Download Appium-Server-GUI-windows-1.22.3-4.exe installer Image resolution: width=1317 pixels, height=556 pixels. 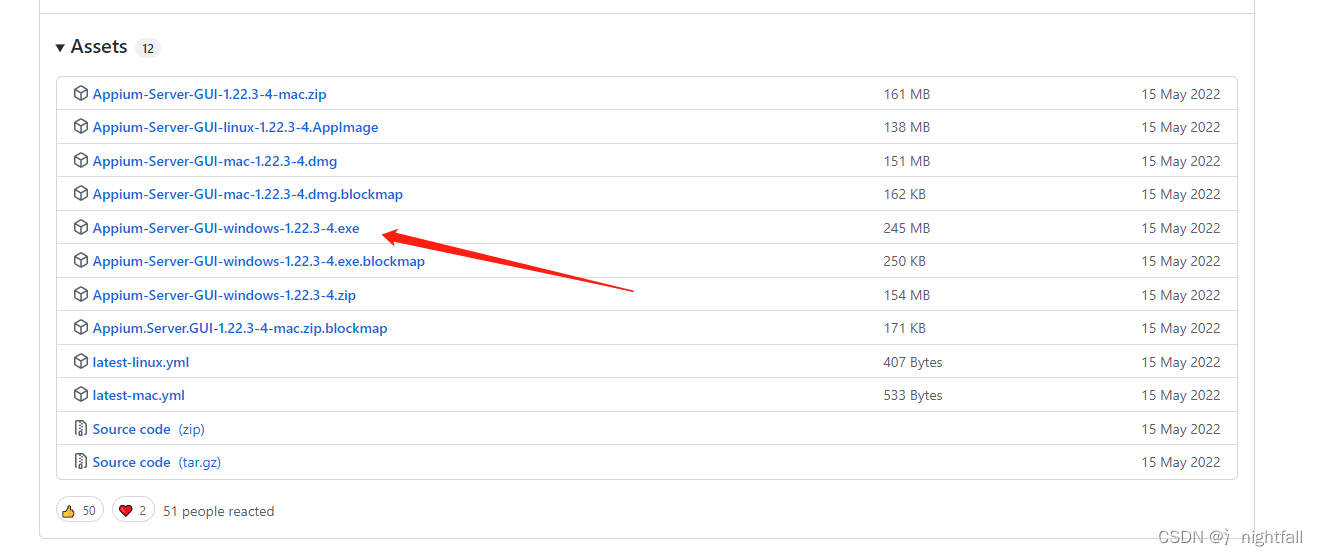(x=226, y=228)
